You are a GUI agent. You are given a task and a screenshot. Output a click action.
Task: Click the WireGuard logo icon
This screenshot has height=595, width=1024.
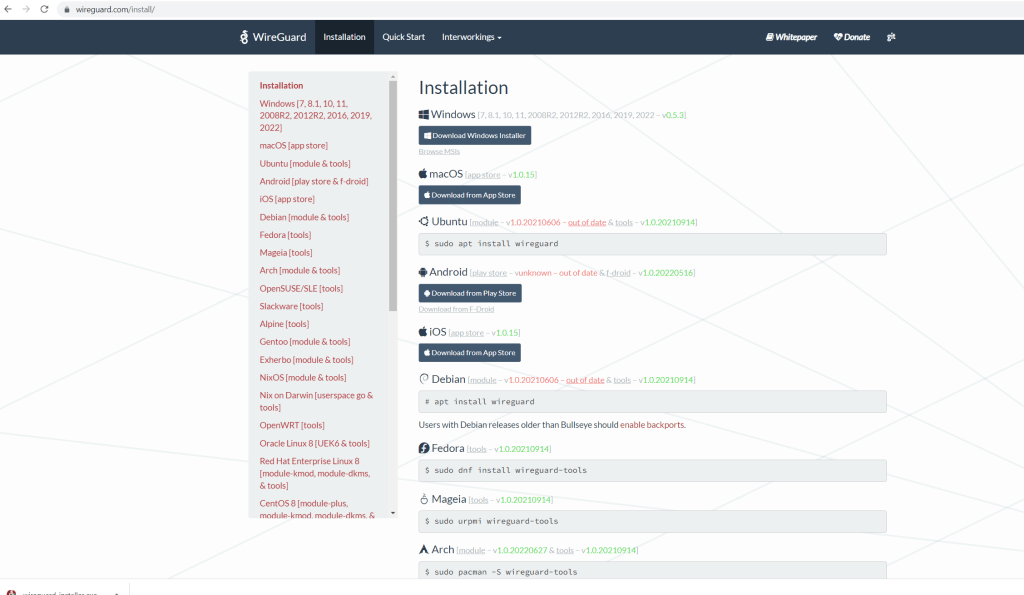244,37
